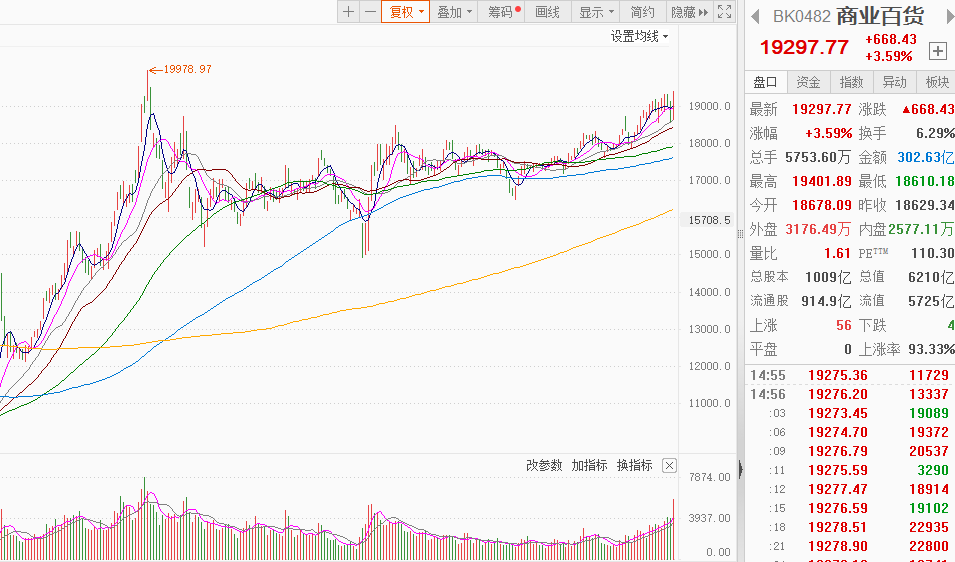Image resolution: width=955 pixels, height=562 pixels.
Task: Open the 叠加 overlay dropdown
Action: coord(455,12)
